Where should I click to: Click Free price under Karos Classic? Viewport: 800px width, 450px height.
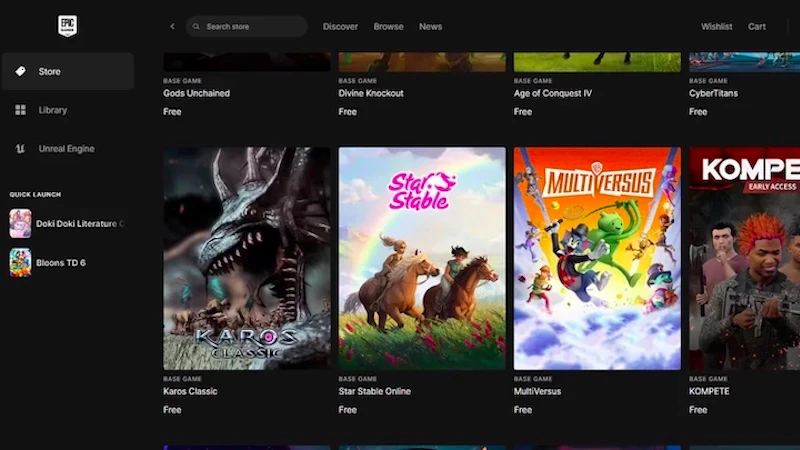(x=172, y=410)
